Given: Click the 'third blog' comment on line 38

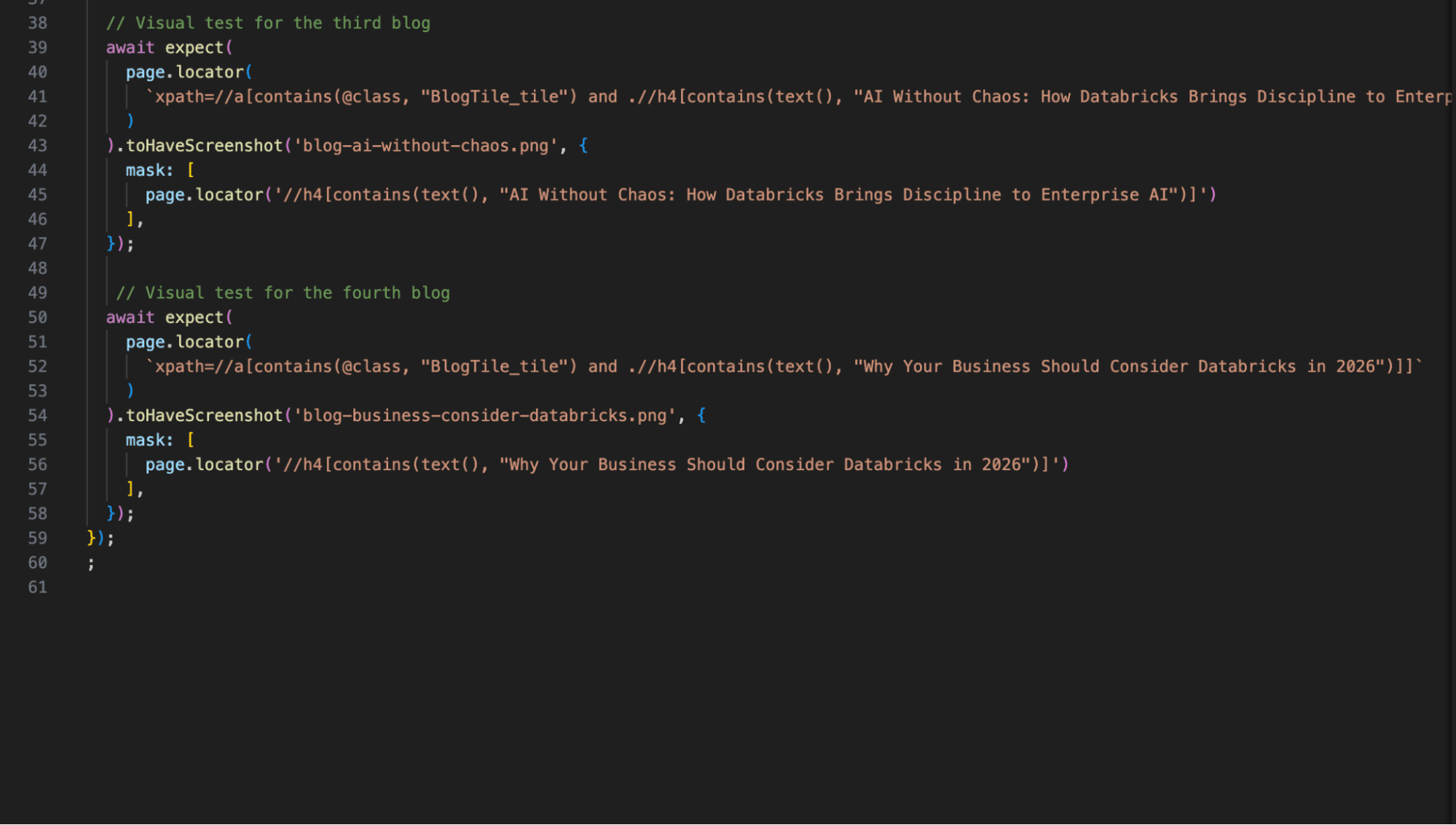Looking at the screenshot, I should coord(381,23).
